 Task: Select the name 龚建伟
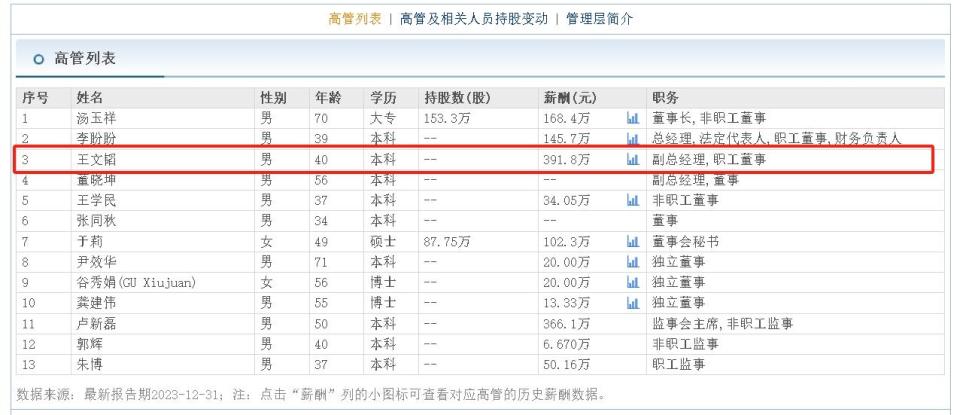(x=96, y=303)
